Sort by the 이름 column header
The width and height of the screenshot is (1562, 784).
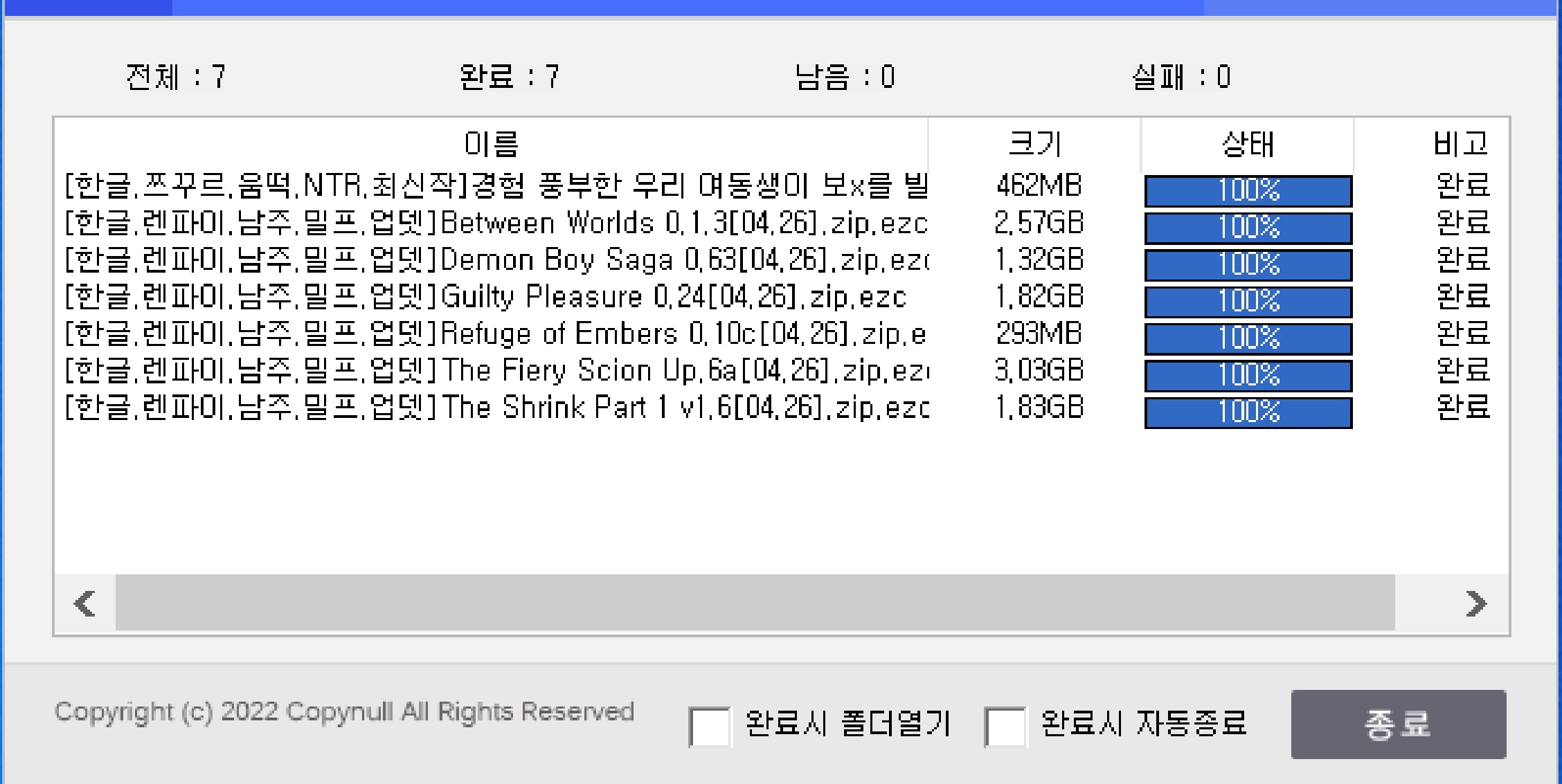click(x=491, y=144)
